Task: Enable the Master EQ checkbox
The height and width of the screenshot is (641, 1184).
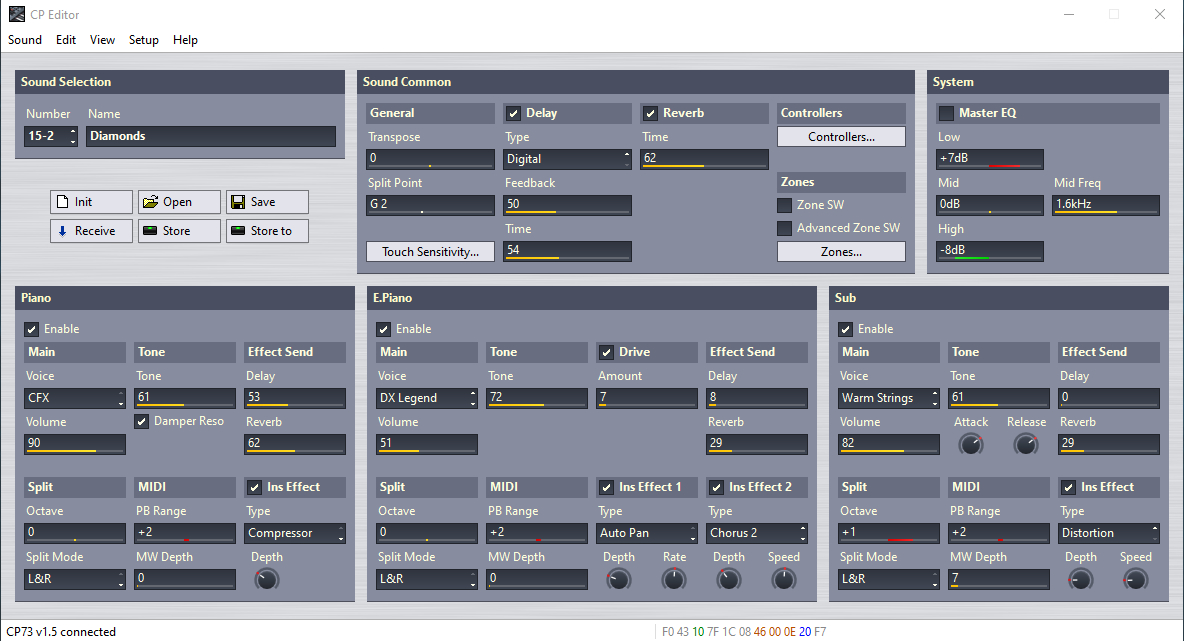Action: (946, 113)
